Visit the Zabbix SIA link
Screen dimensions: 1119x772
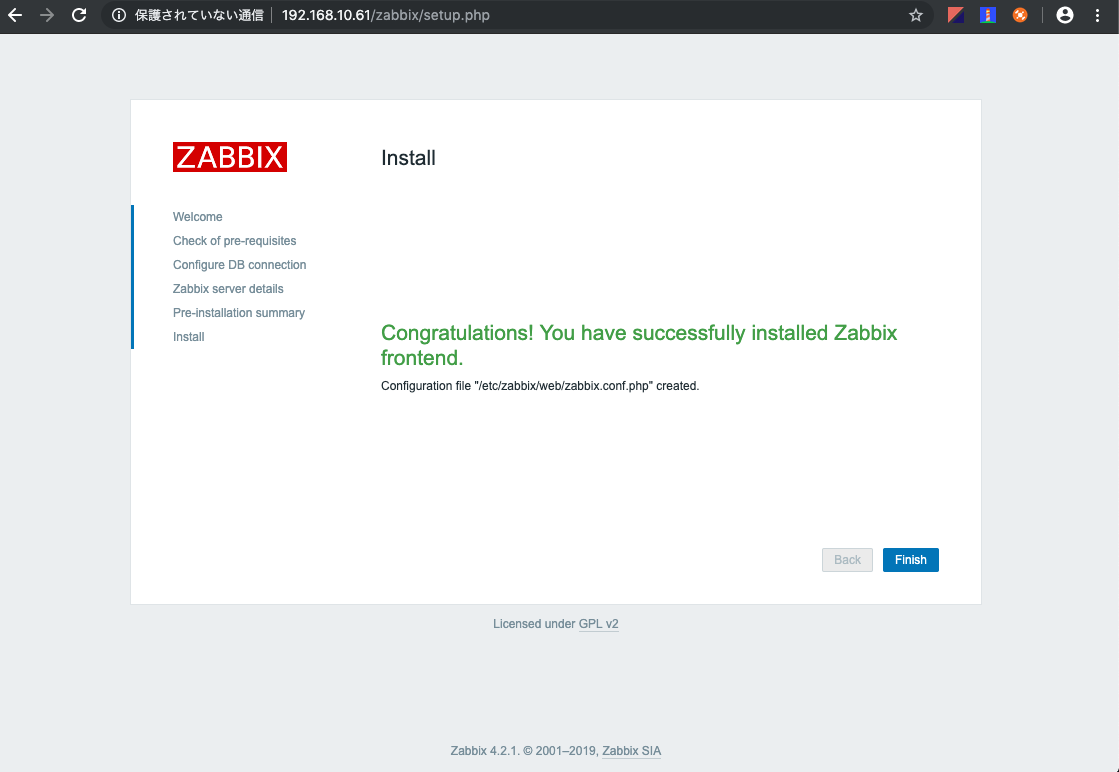631,750
